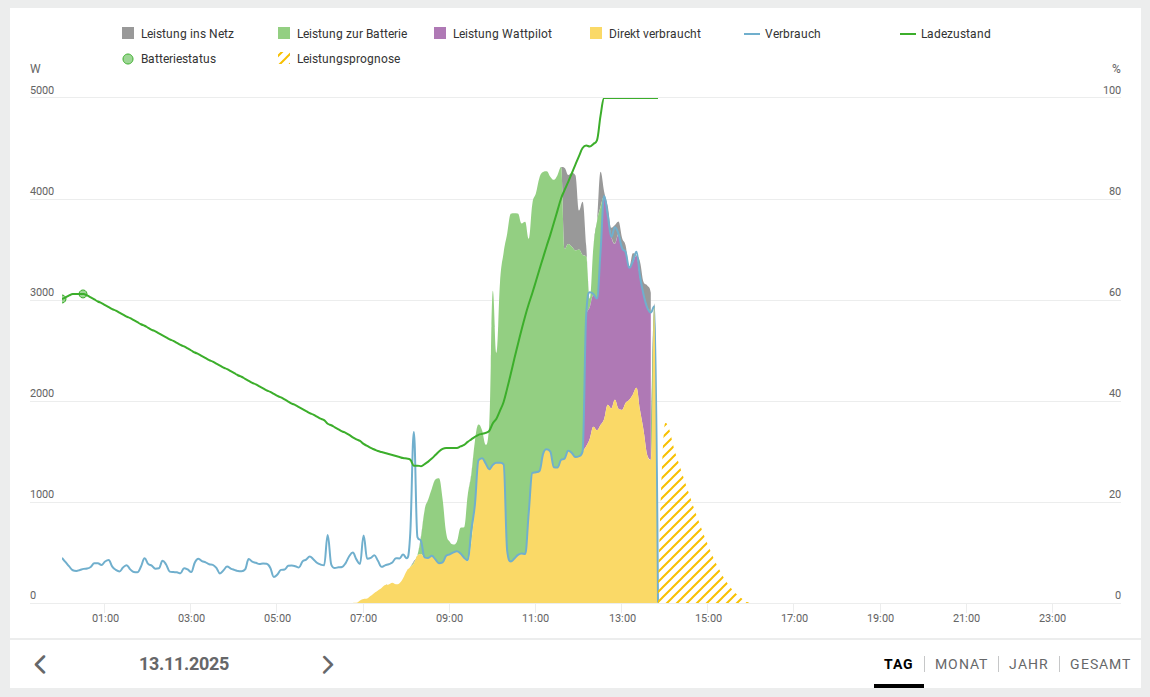This screenshot has width=1150, height=697.
Task: Hide the Leistung zur Batterie series label
Action: 351,34
